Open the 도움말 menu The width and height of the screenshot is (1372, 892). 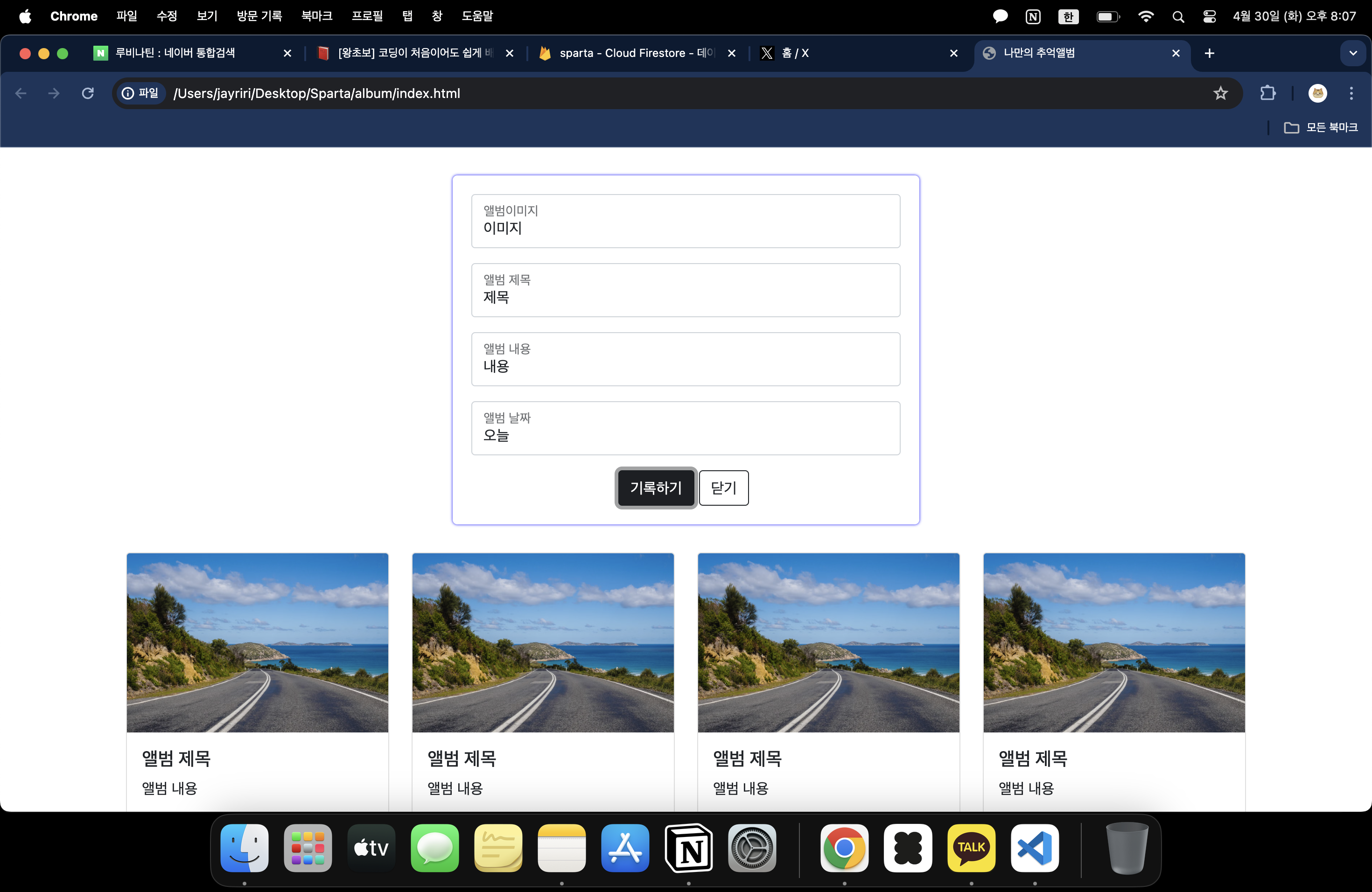coord(477,16)
